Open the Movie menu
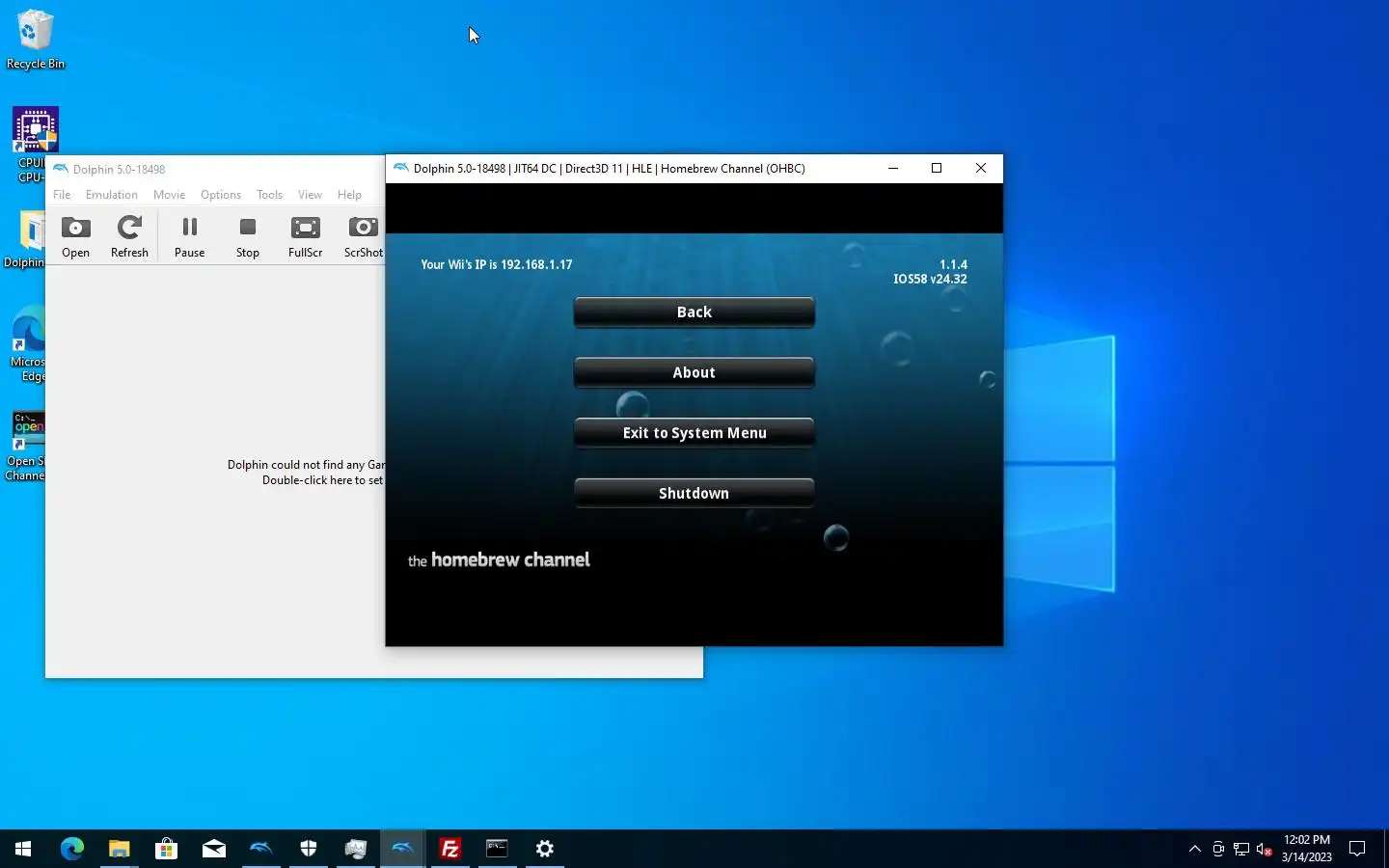 (169, 195)
